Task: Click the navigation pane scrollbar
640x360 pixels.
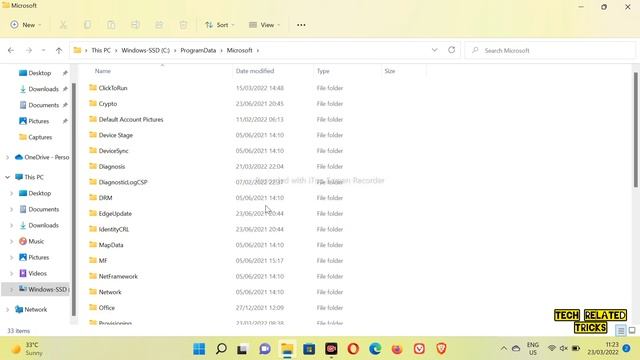Action: [x=74, y=199]
